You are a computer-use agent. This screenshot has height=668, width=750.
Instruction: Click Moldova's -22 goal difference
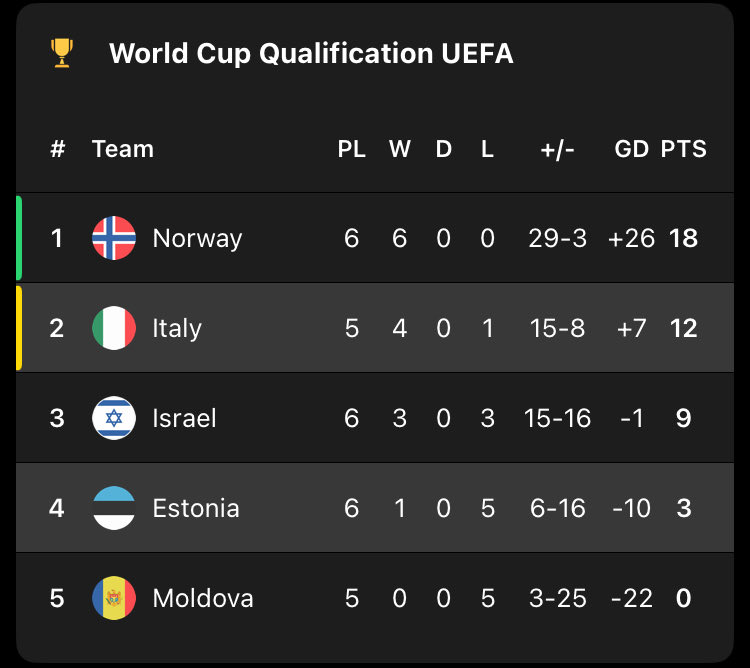(x=631, y=598)
